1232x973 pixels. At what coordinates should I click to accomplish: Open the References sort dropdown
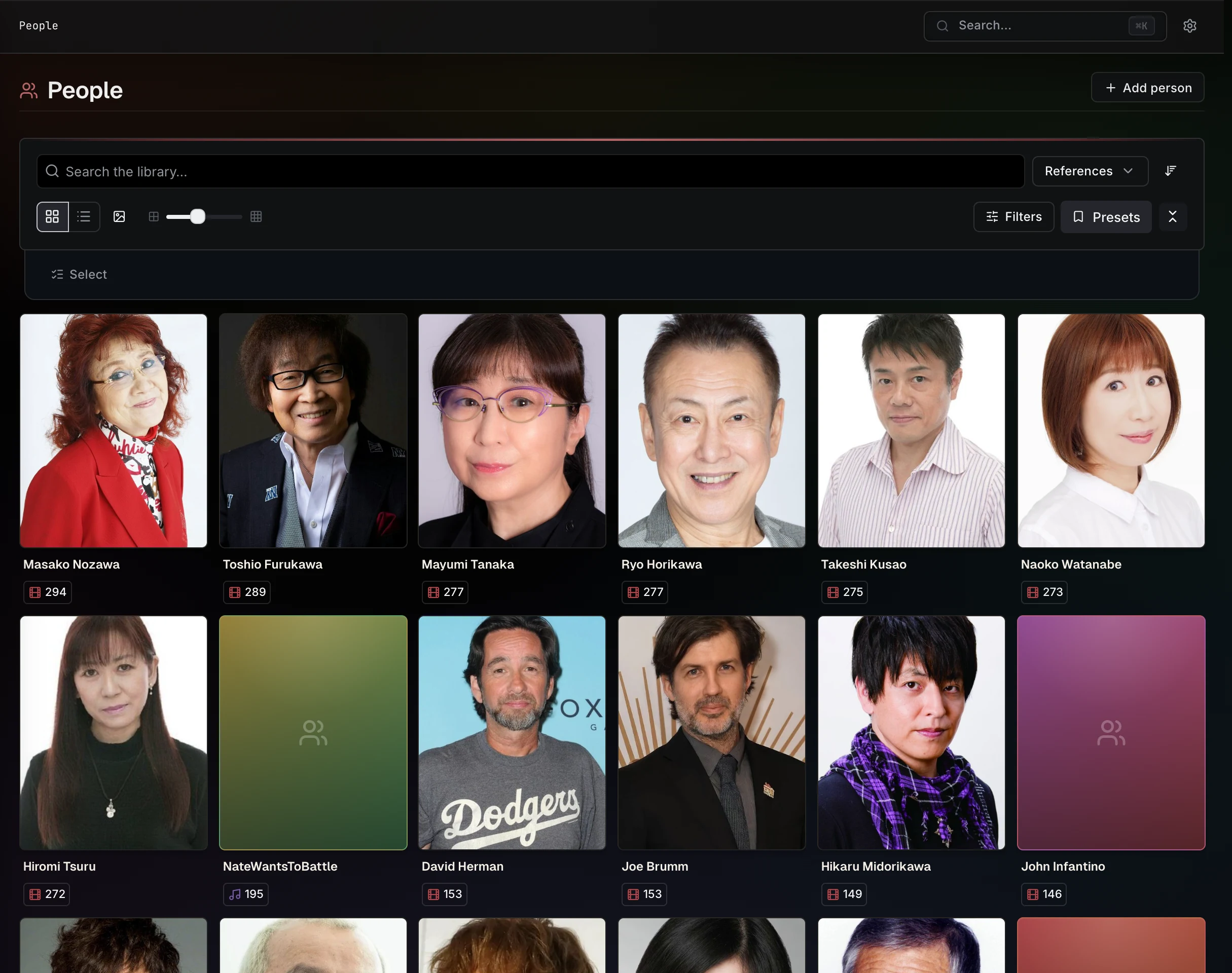(x=1090, y=171)
